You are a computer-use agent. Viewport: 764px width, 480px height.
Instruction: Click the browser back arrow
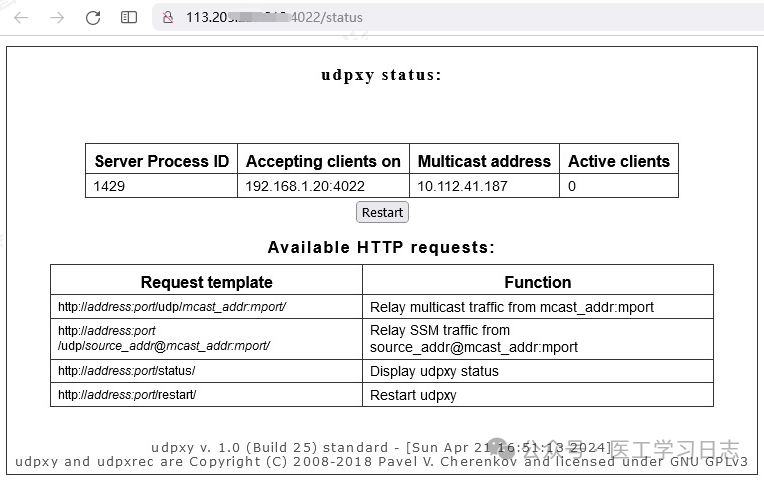(21, 18)
